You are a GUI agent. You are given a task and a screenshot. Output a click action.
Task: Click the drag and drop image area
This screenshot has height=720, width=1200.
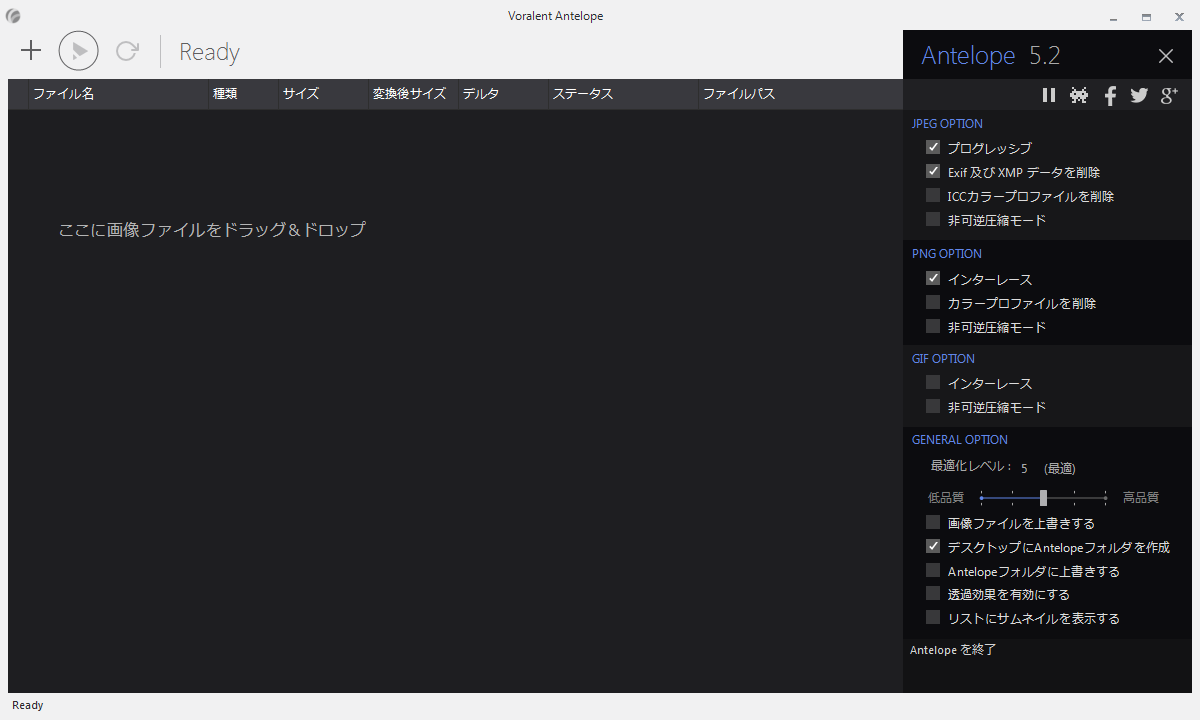(x=455, y=400)
